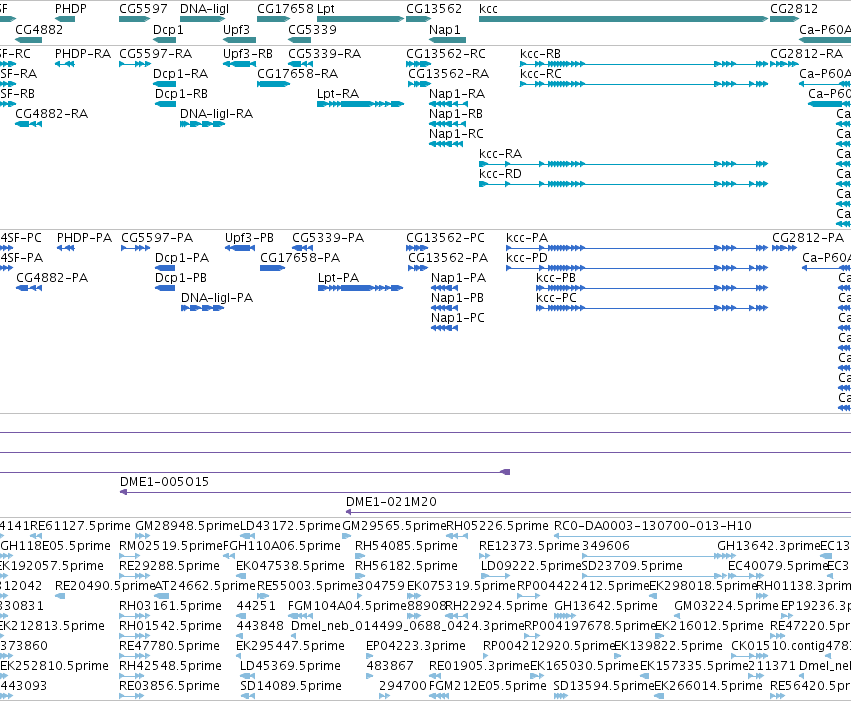The height and width of the screenshot is (701, 851).
Task: Select the CG5339 gene
Action: pos(300,40)
